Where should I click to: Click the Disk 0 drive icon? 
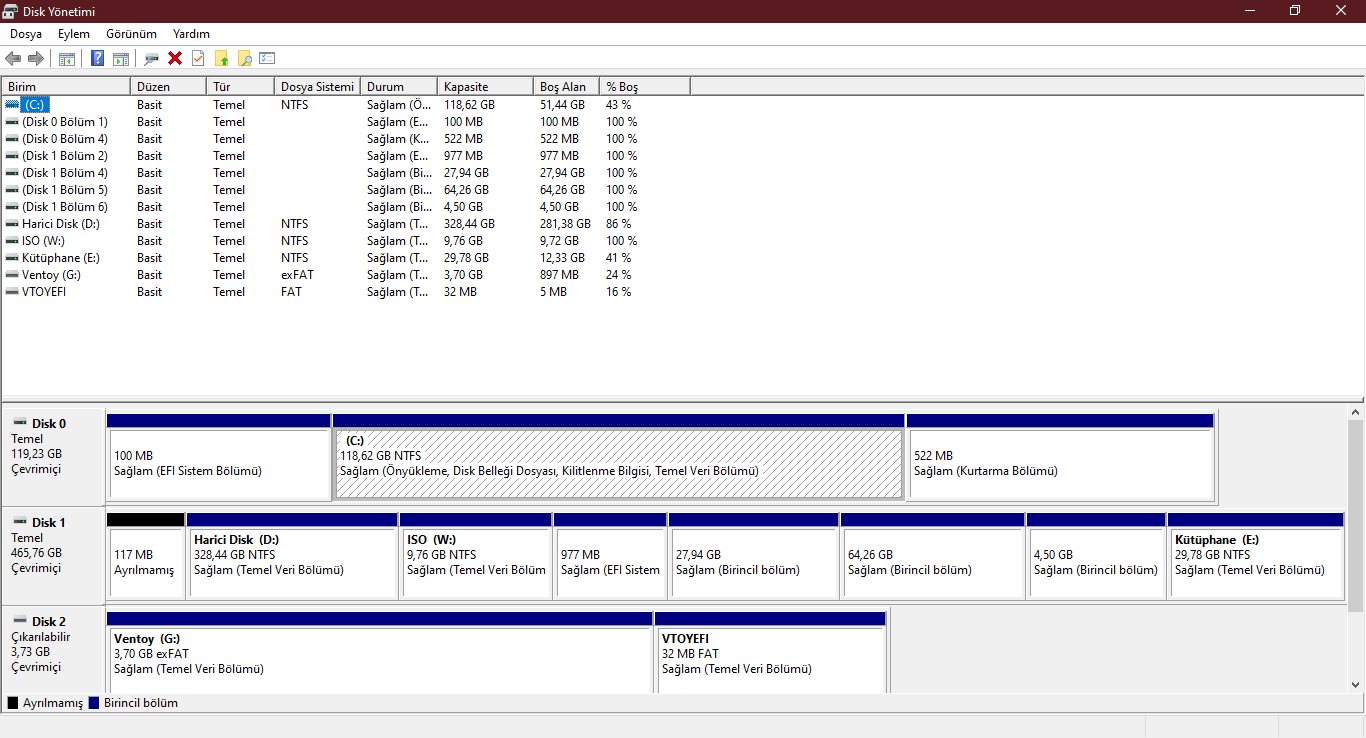tap(20, 423)
